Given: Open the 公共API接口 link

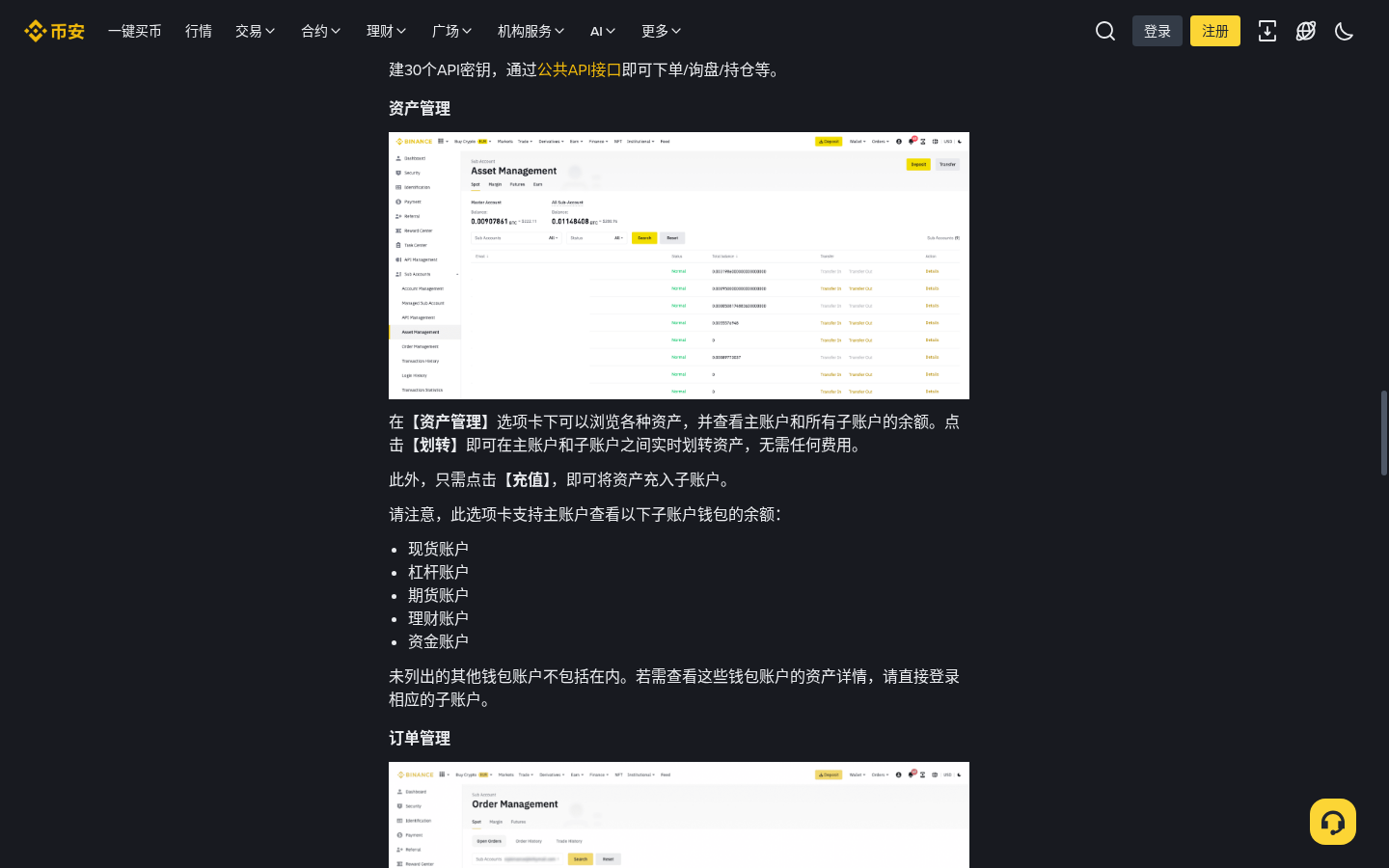Looking at the screenshot, I should 580,69.
